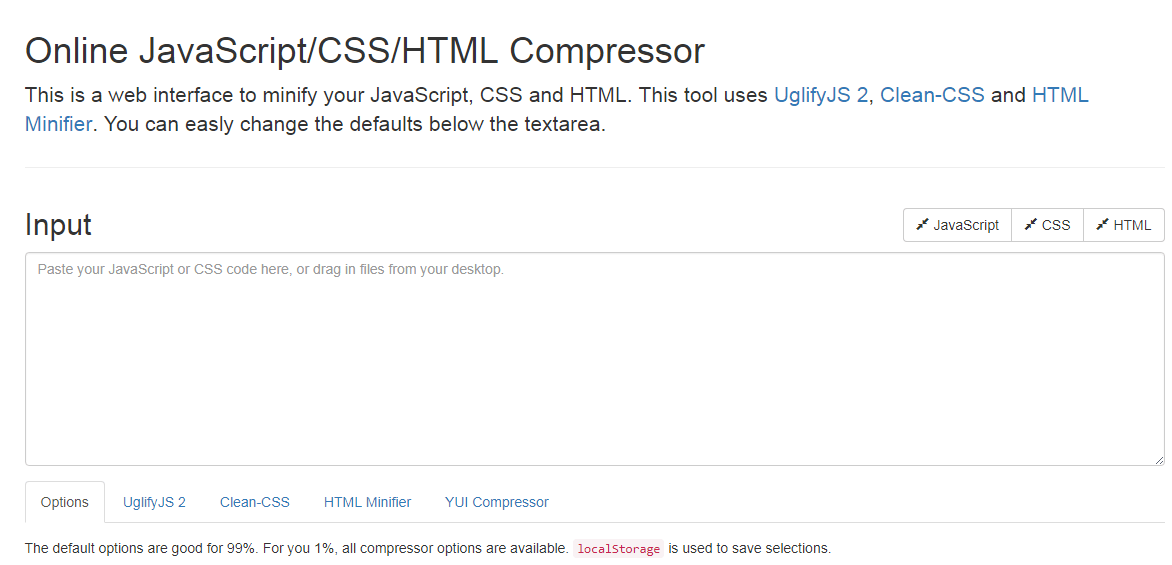This screenshot has width=1172, height=565.
Task: Click the textarea resize handle corner
Action: tap(1158, 460)
